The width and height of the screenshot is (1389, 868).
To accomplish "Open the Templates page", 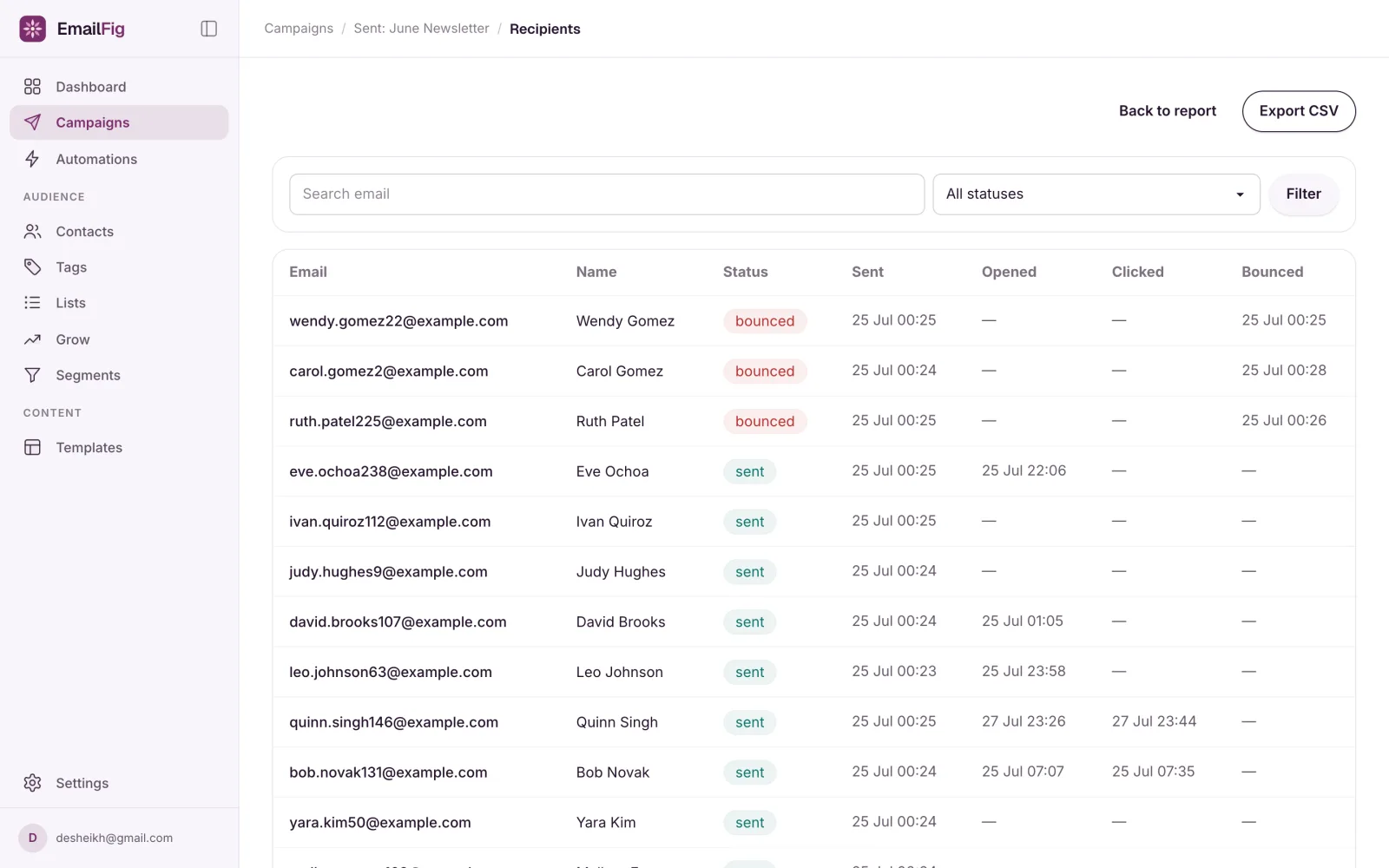I will click(119, 448).
